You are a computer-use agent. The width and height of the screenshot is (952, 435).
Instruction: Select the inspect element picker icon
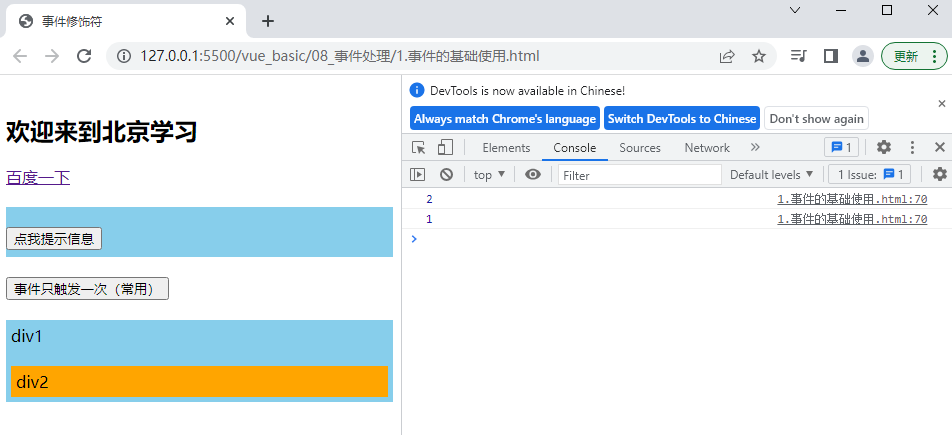[419, 148]
